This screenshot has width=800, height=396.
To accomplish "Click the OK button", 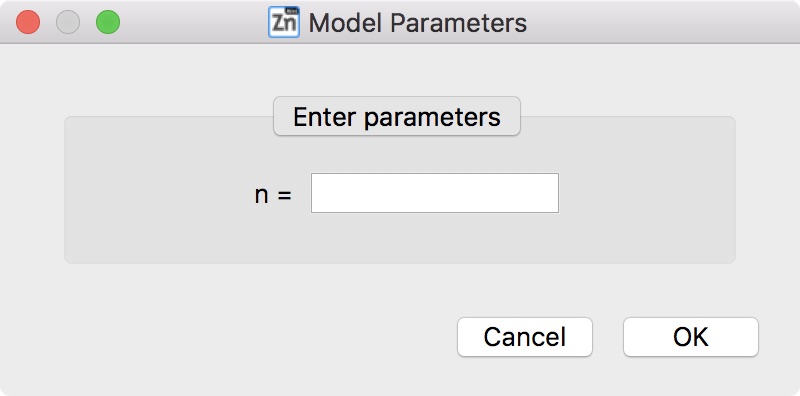I will [691, 337].
